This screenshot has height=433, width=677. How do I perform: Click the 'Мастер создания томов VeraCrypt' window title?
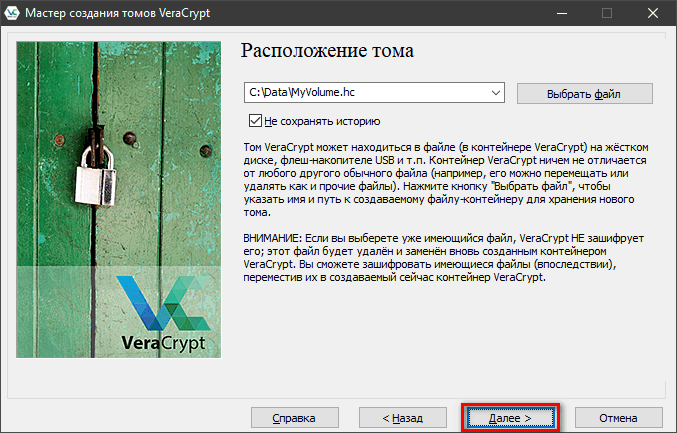(x=112, y=14)
